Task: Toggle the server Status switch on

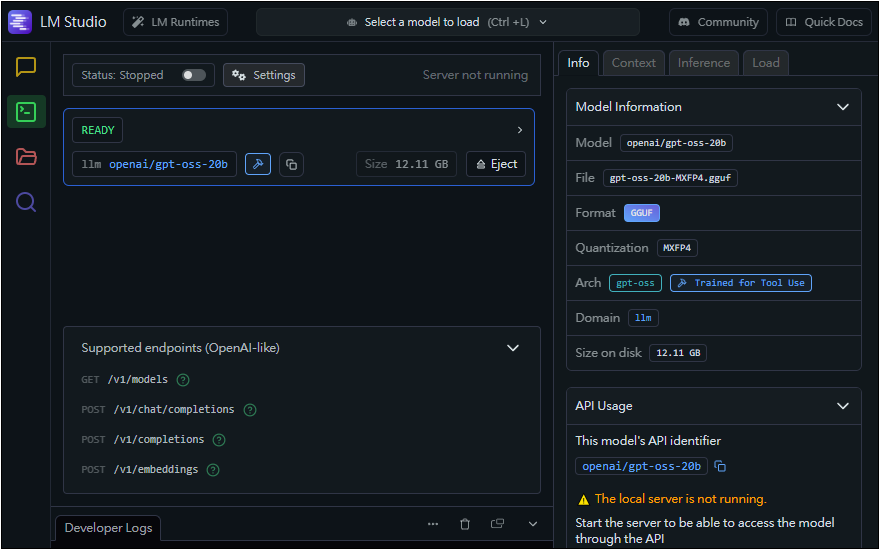Action: click(194, 75)
